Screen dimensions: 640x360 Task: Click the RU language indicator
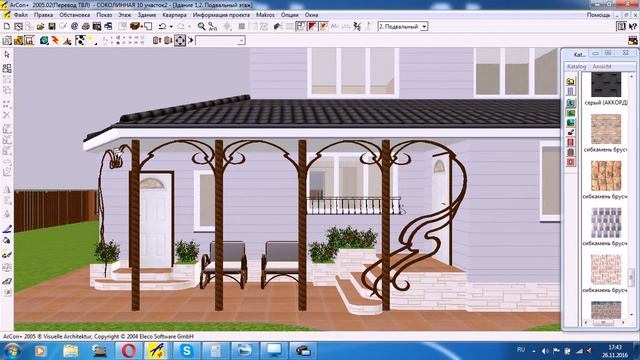(x=521, y=350)
